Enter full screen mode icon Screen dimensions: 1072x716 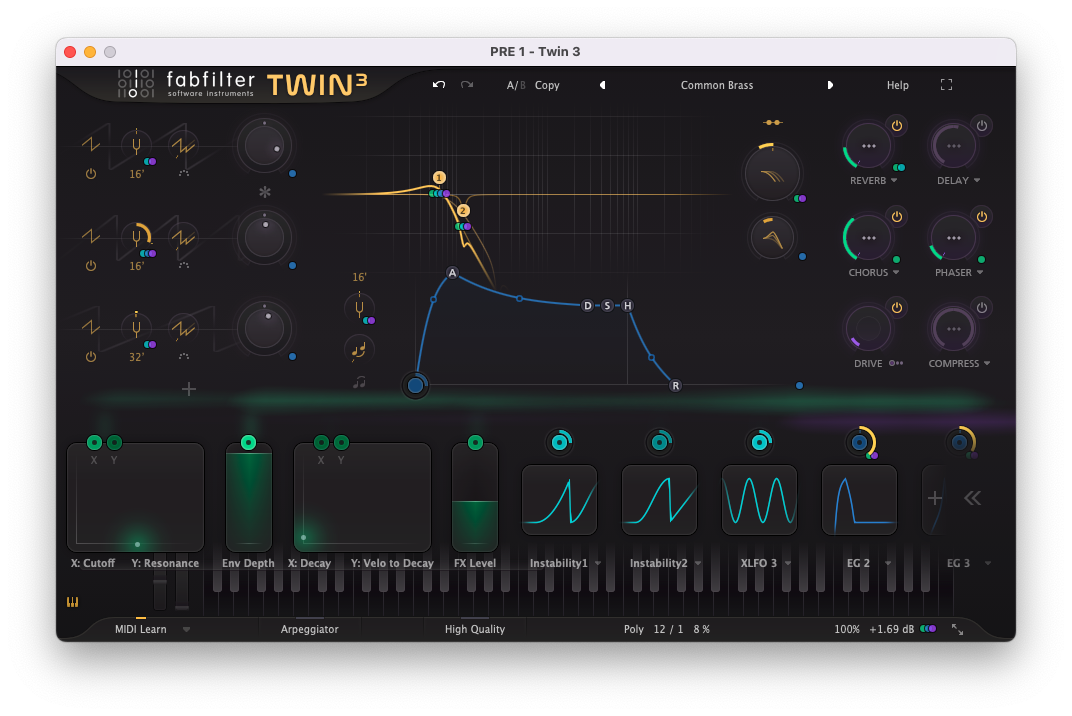(946, 85)
